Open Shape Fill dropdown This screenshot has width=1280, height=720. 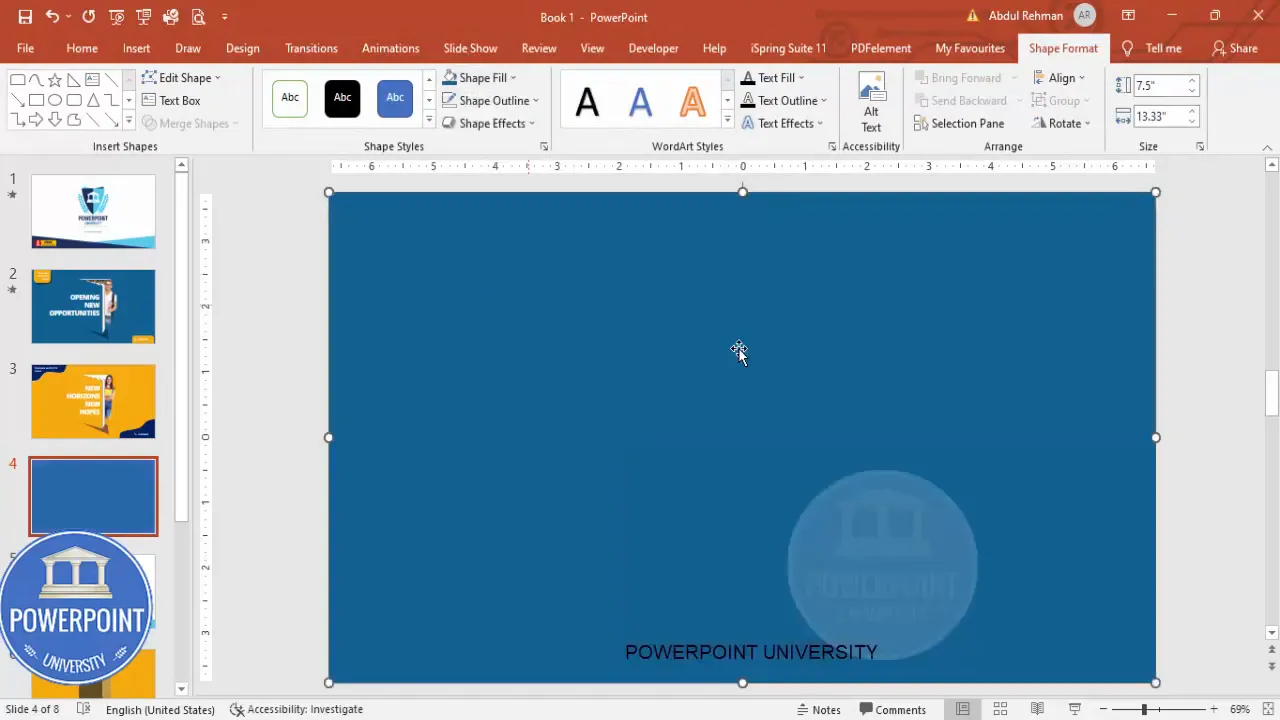480,77
